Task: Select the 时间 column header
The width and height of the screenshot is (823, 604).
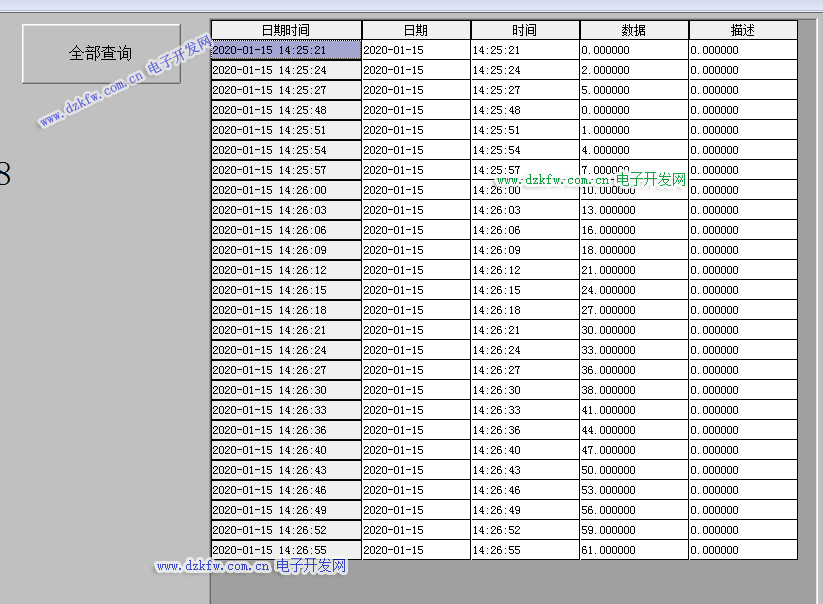Action: point(525,30)
